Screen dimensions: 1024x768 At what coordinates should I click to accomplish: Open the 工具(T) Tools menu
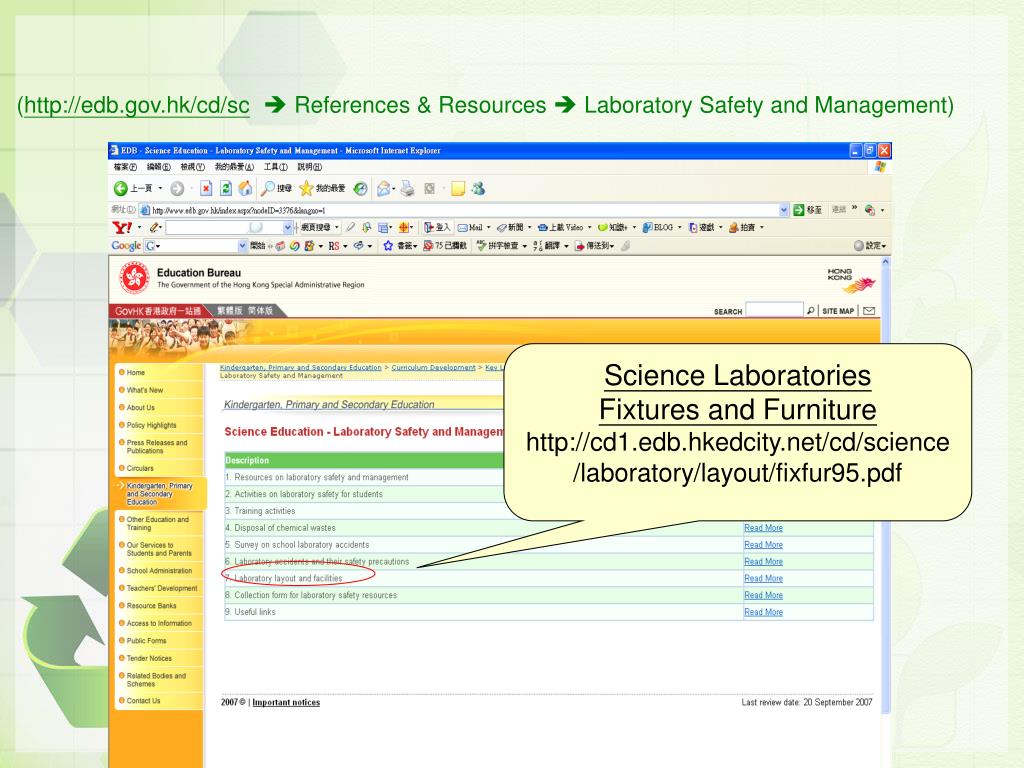coord(276,167)
